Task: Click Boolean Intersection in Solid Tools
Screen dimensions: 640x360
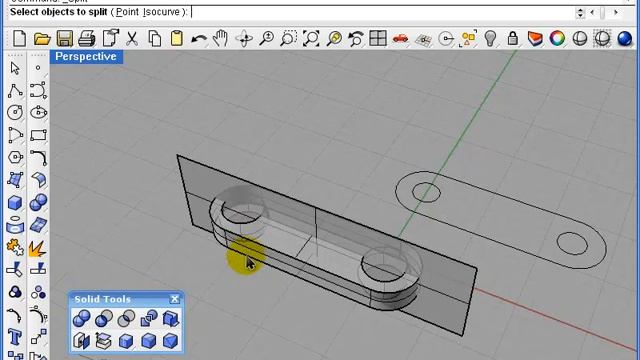Action: (x=126, y=318)
